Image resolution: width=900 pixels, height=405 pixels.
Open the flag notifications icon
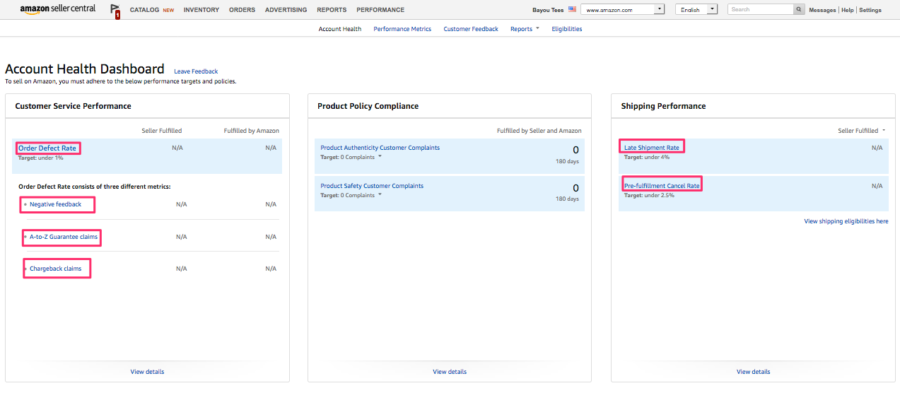pos(115,11)
